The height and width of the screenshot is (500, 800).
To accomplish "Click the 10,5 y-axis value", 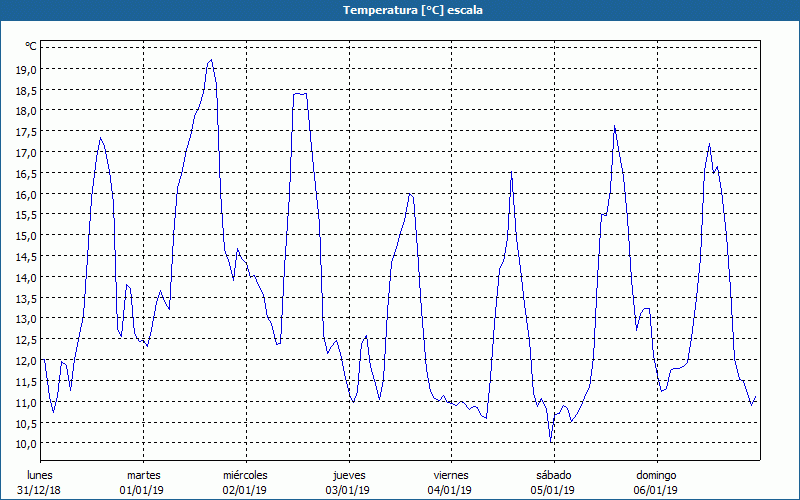I will (26, 423).
